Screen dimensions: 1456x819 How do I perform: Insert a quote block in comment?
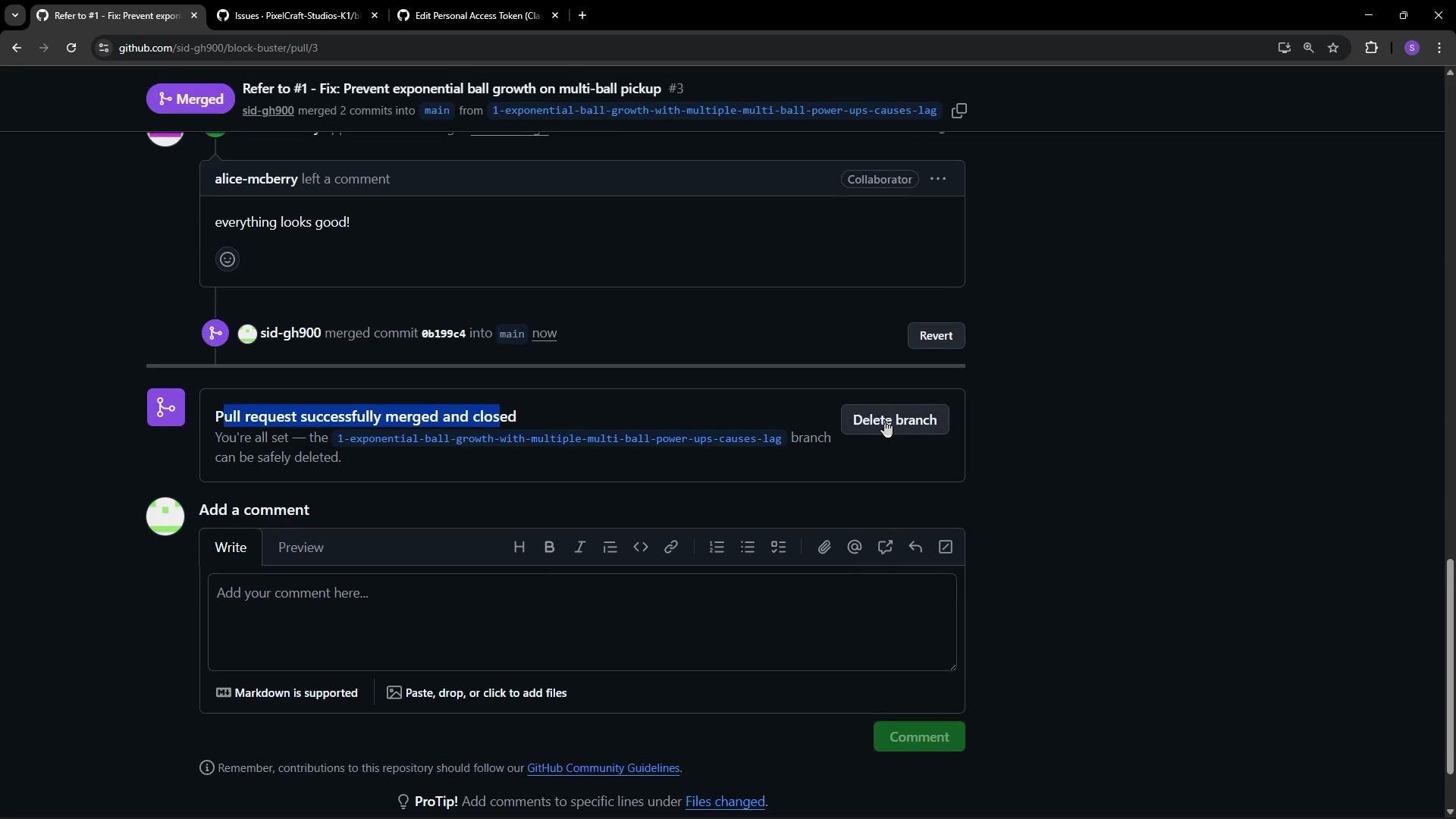coord(610,548)
